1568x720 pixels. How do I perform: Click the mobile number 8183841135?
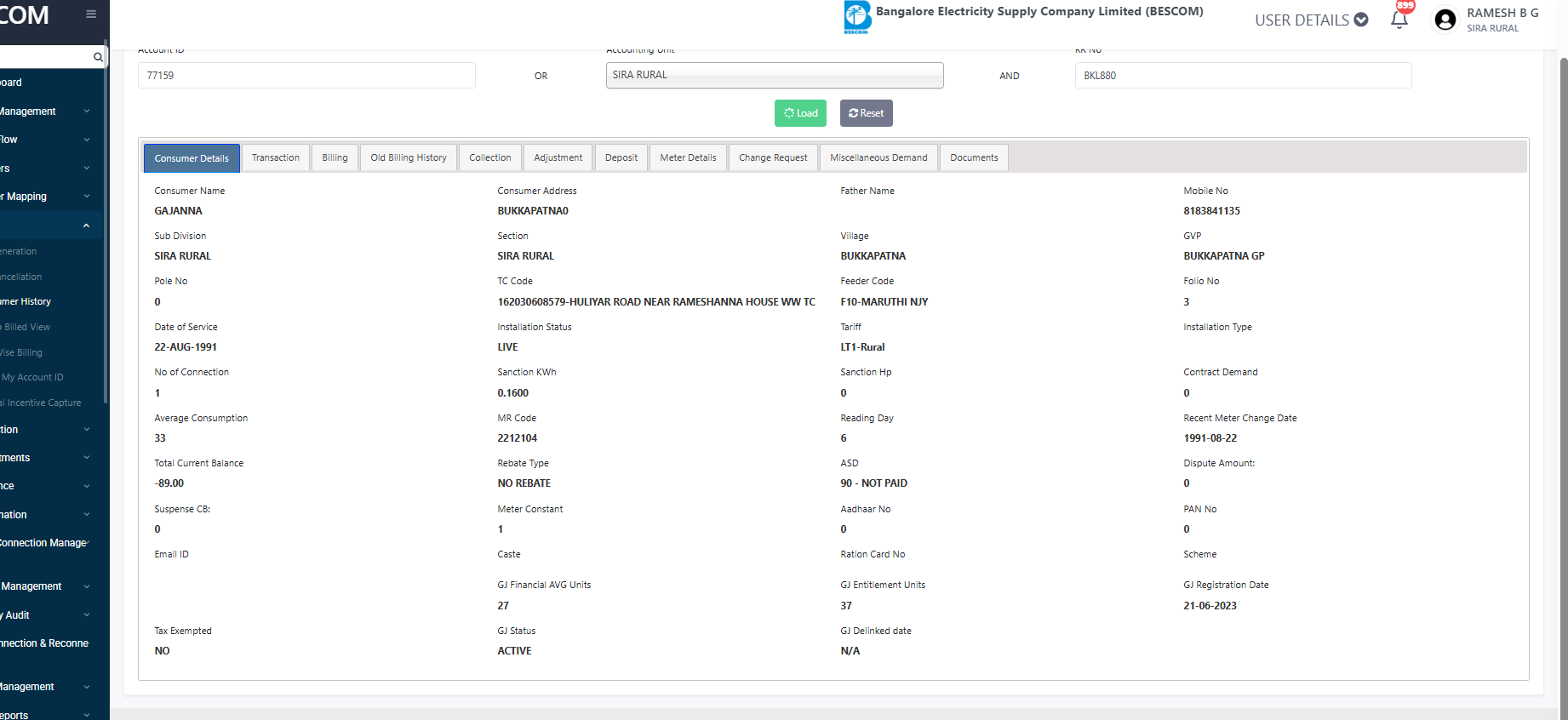point(1211,211)
